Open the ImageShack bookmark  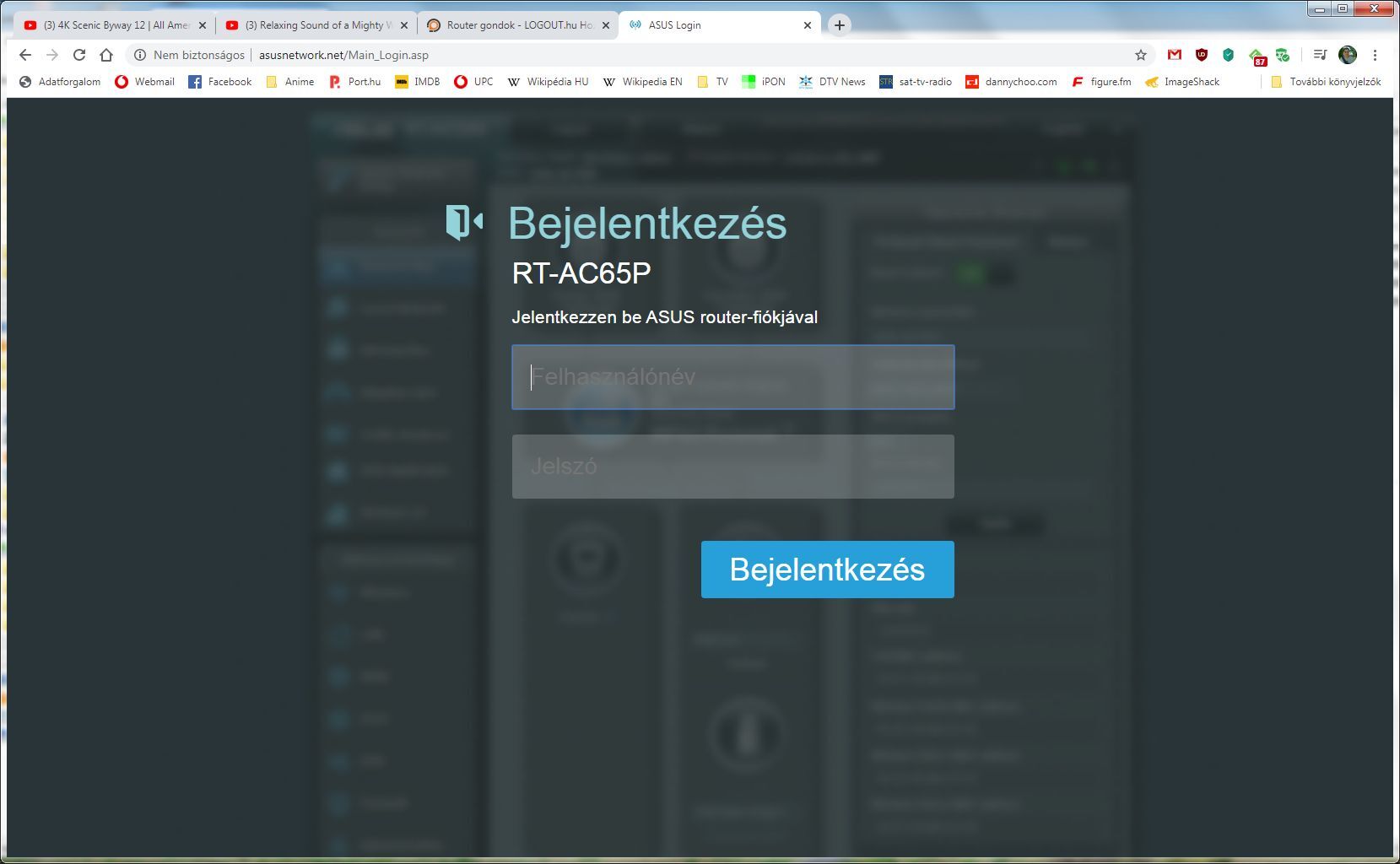click(x=1182, y=82)
